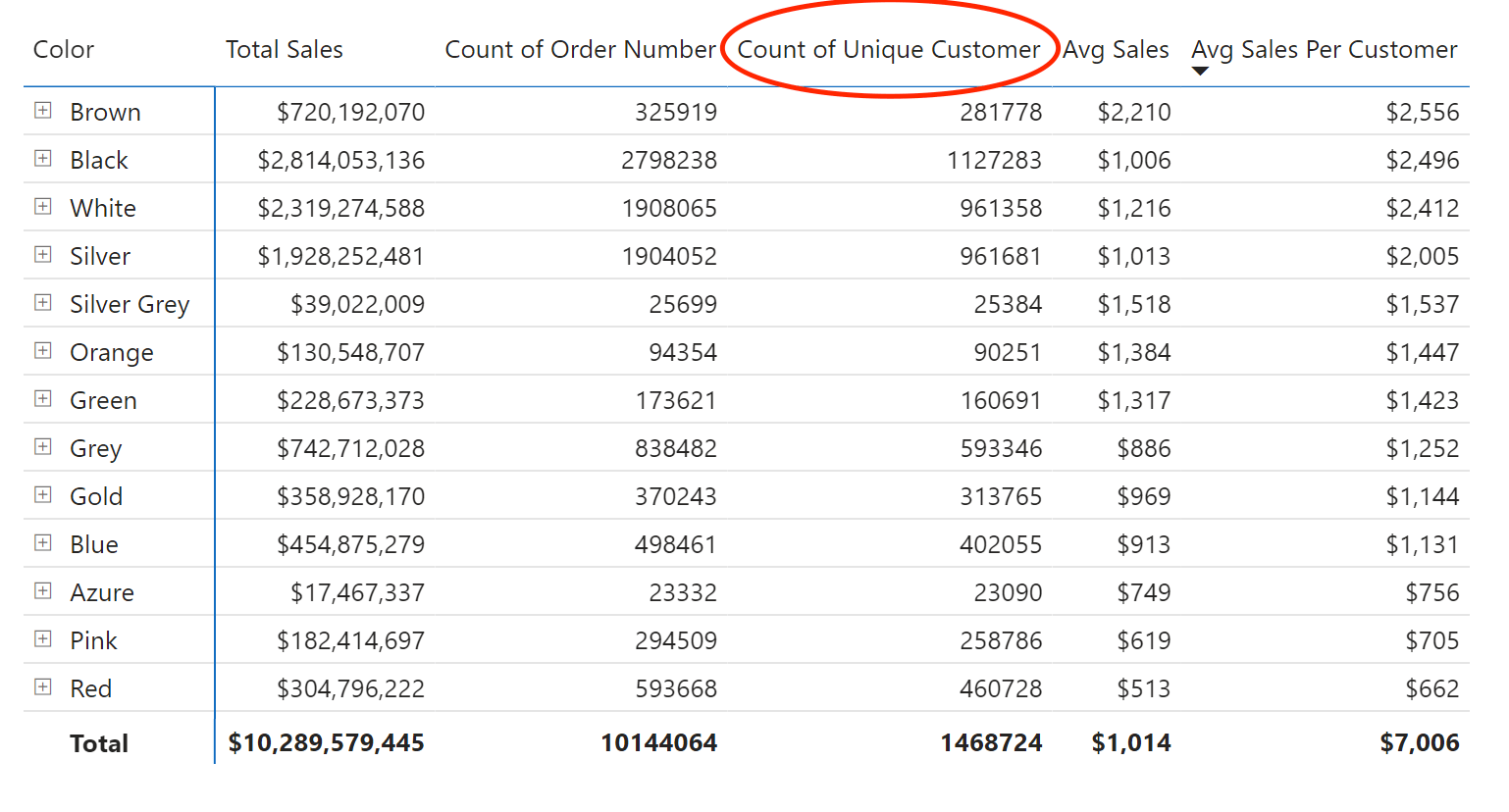Expand the Azure row

pos(42,591)
